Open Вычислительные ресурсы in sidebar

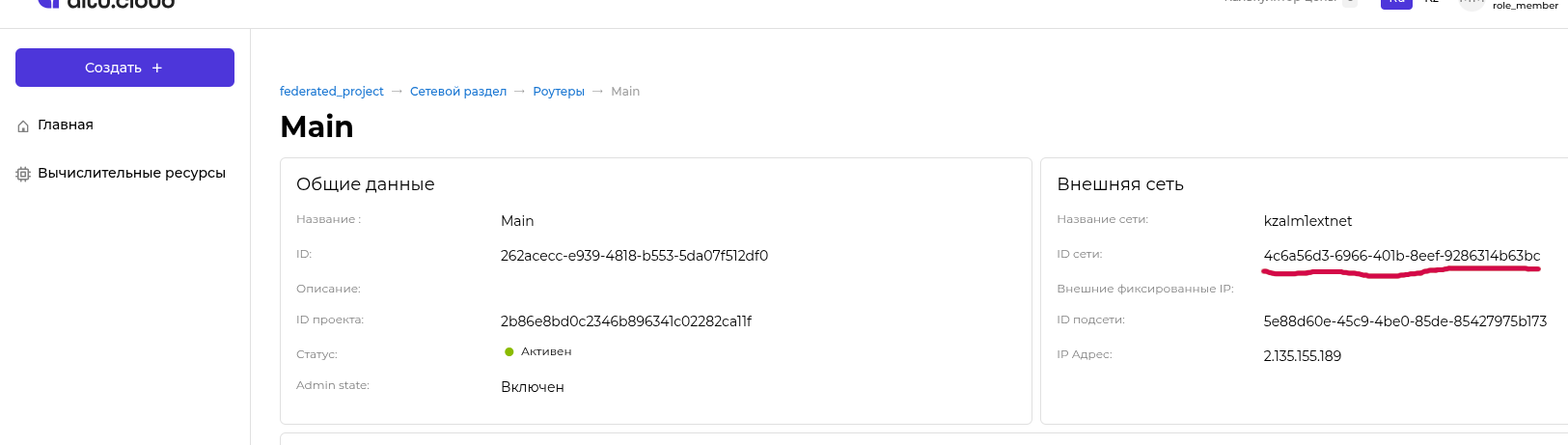point(131,174)
